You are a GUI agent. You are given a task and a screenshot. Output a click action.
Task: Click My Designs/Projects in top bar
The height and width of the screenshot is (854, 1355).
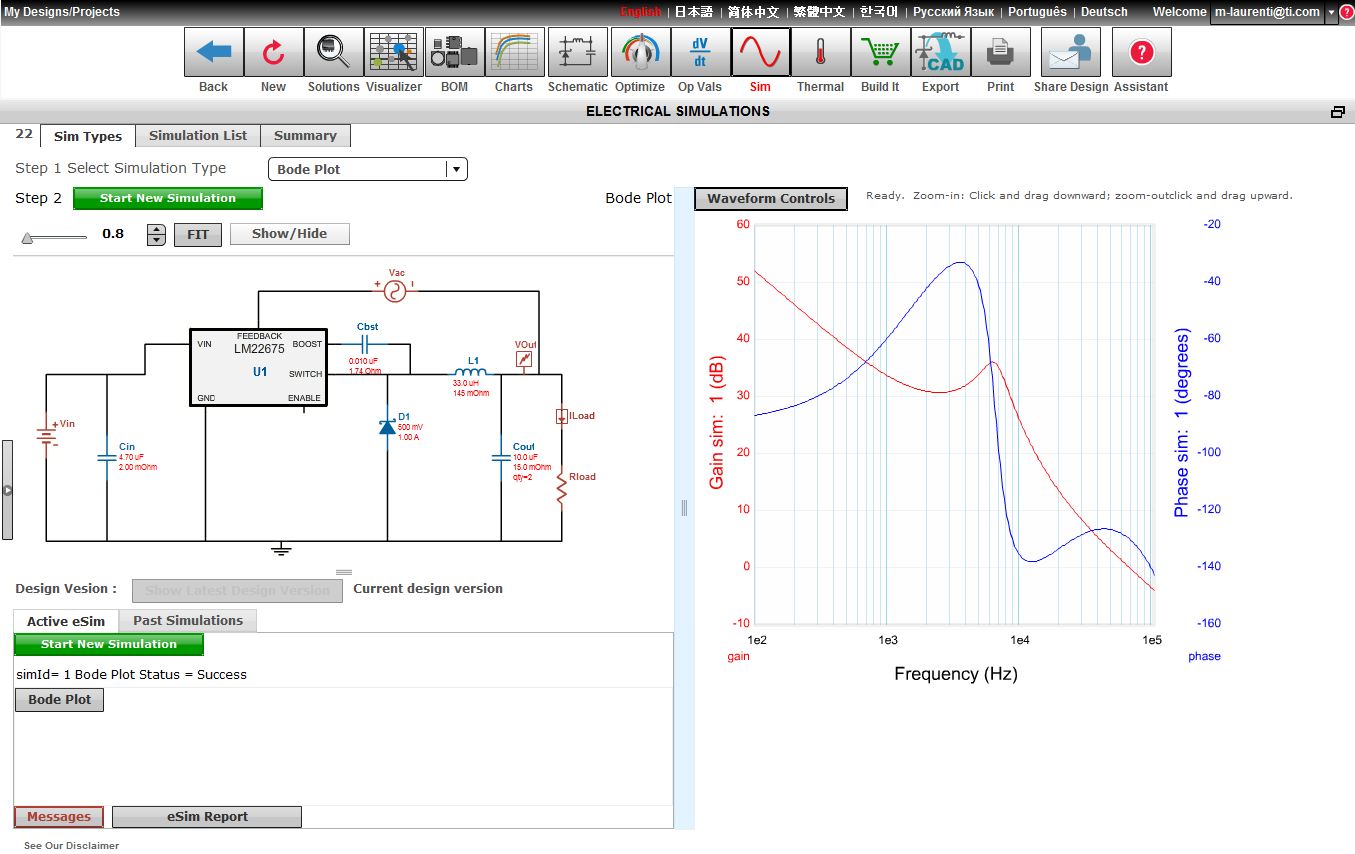[x=62, y=12]
